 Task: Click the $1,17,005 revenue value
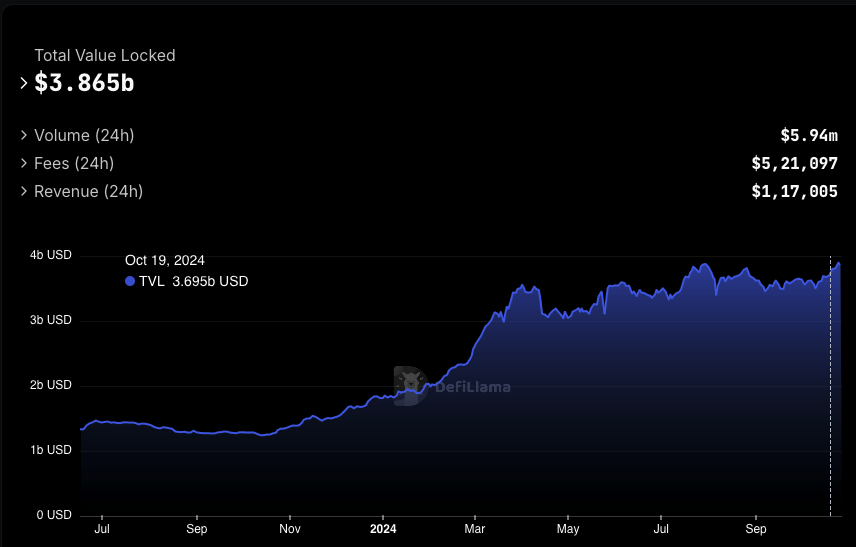[794, 191]
